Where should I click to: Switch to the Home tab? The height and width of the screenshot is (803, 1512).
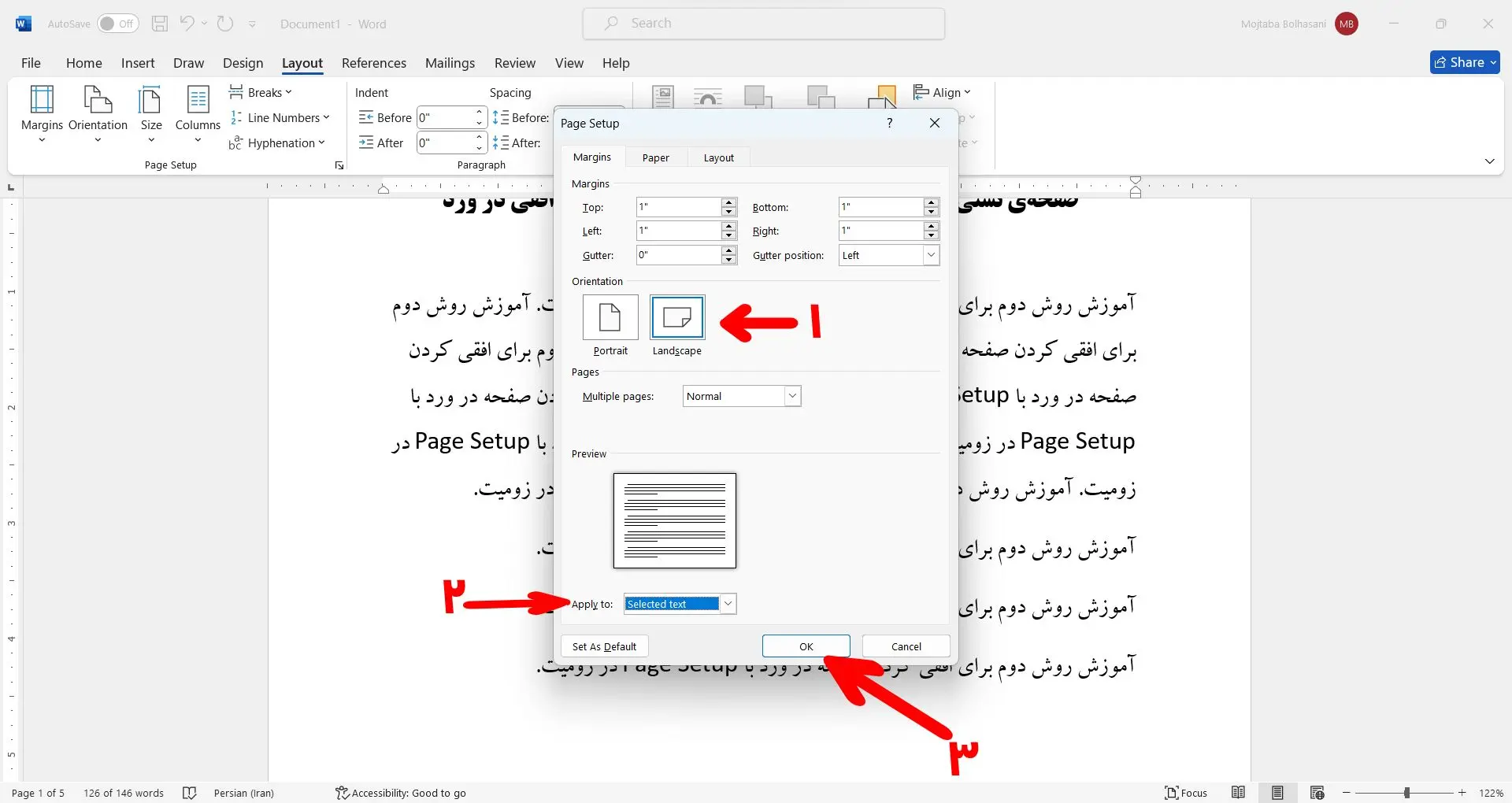(84, 63)
